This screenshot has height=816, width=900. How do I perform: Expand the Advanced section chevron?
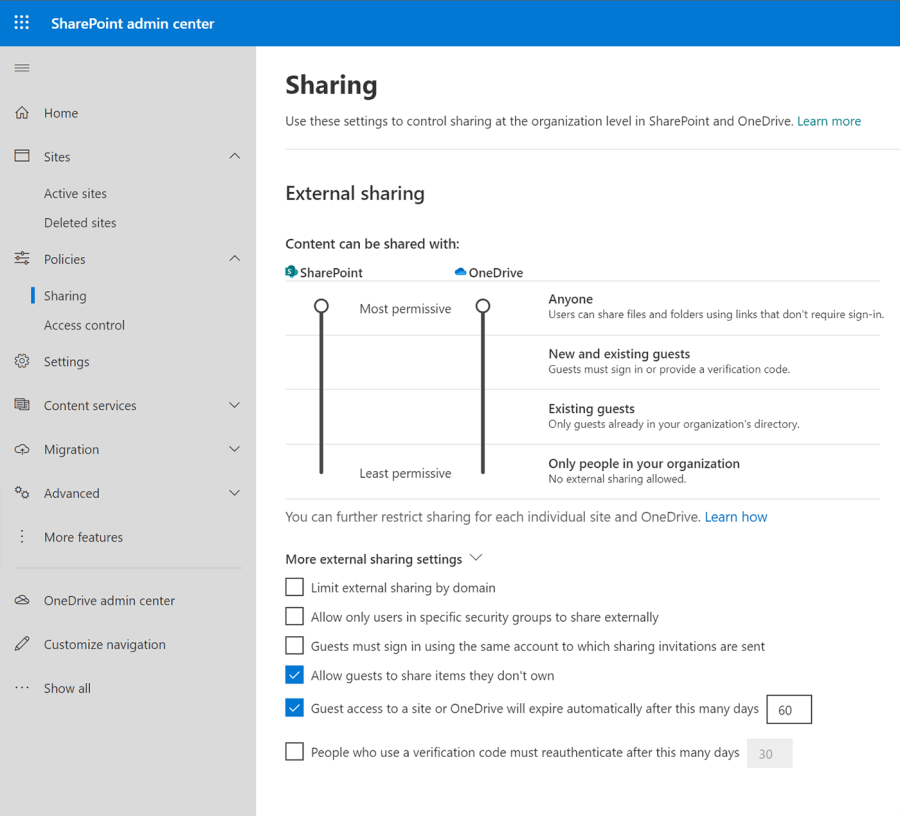pyautogui.click(x=234, y=493)
